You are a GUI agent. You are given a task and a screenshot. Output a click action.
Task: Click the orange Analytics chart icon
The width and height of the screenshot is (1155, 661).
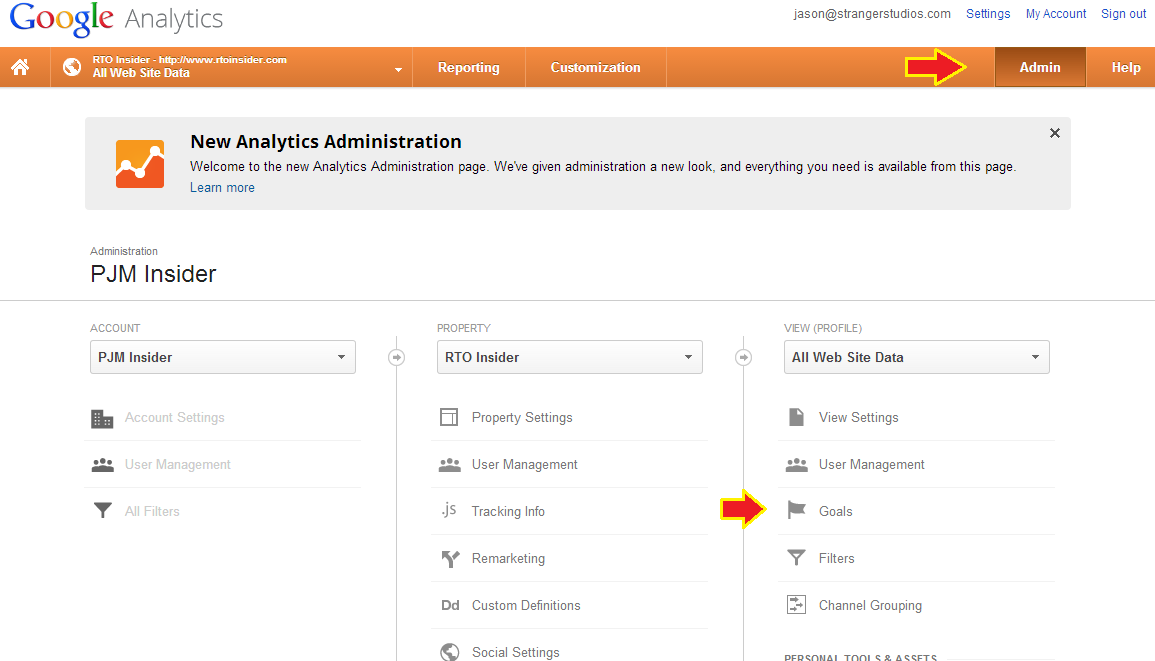[140, 164]
